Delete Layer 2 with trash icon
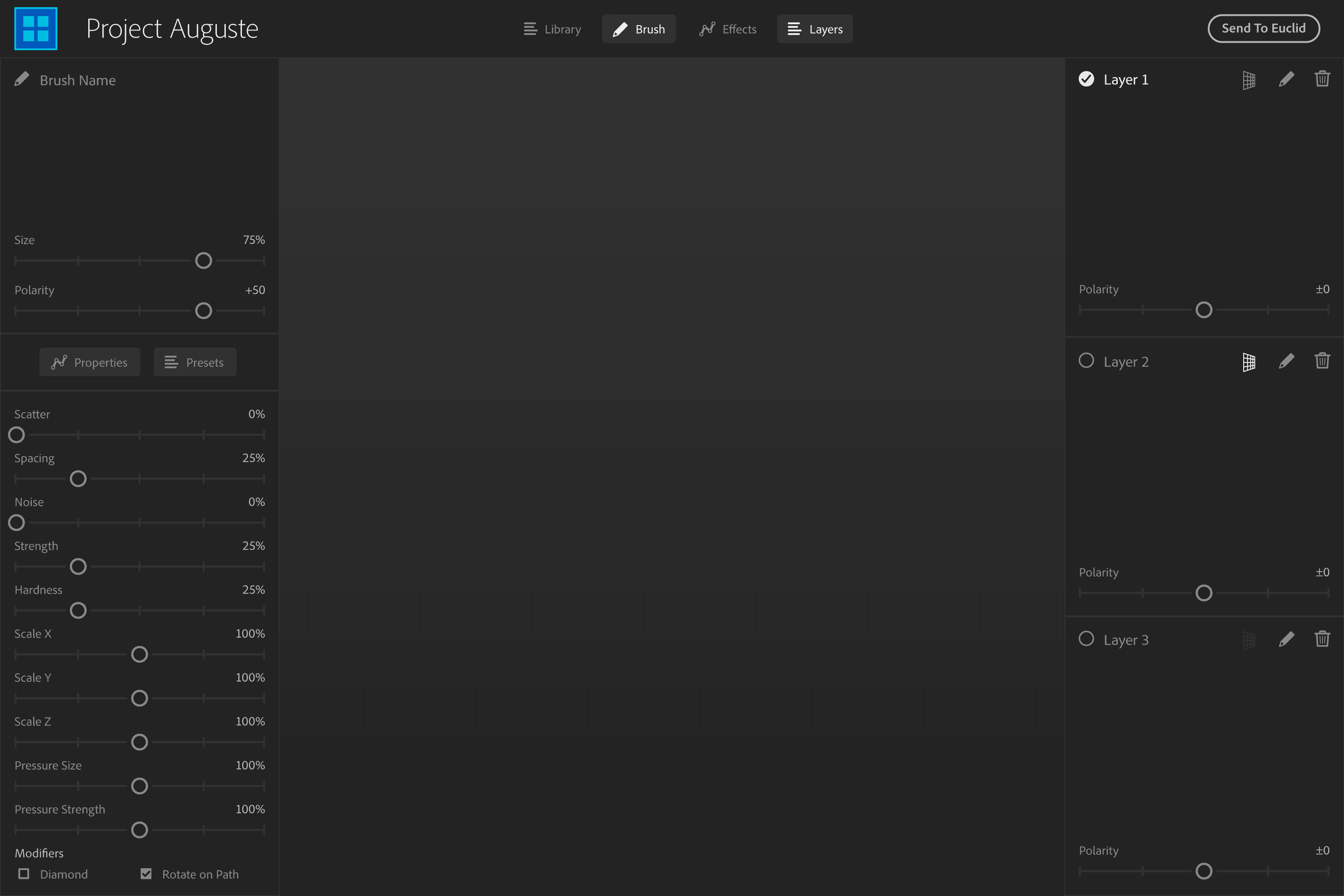Image resolution: width=1344 pixels, height=896 pixels. tap(1322, 361)
